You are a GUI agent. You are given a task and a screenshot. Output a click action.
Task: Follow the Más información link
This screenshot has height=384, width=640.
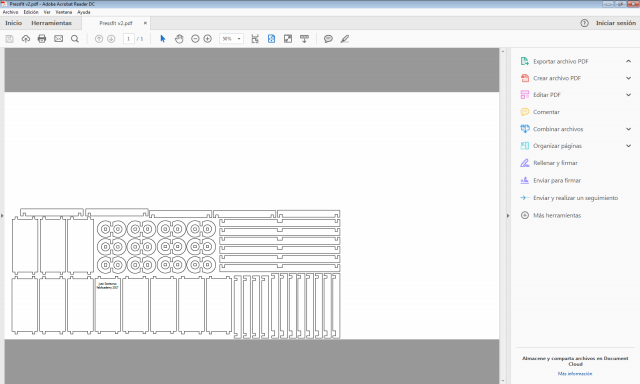tap(575, 374)
